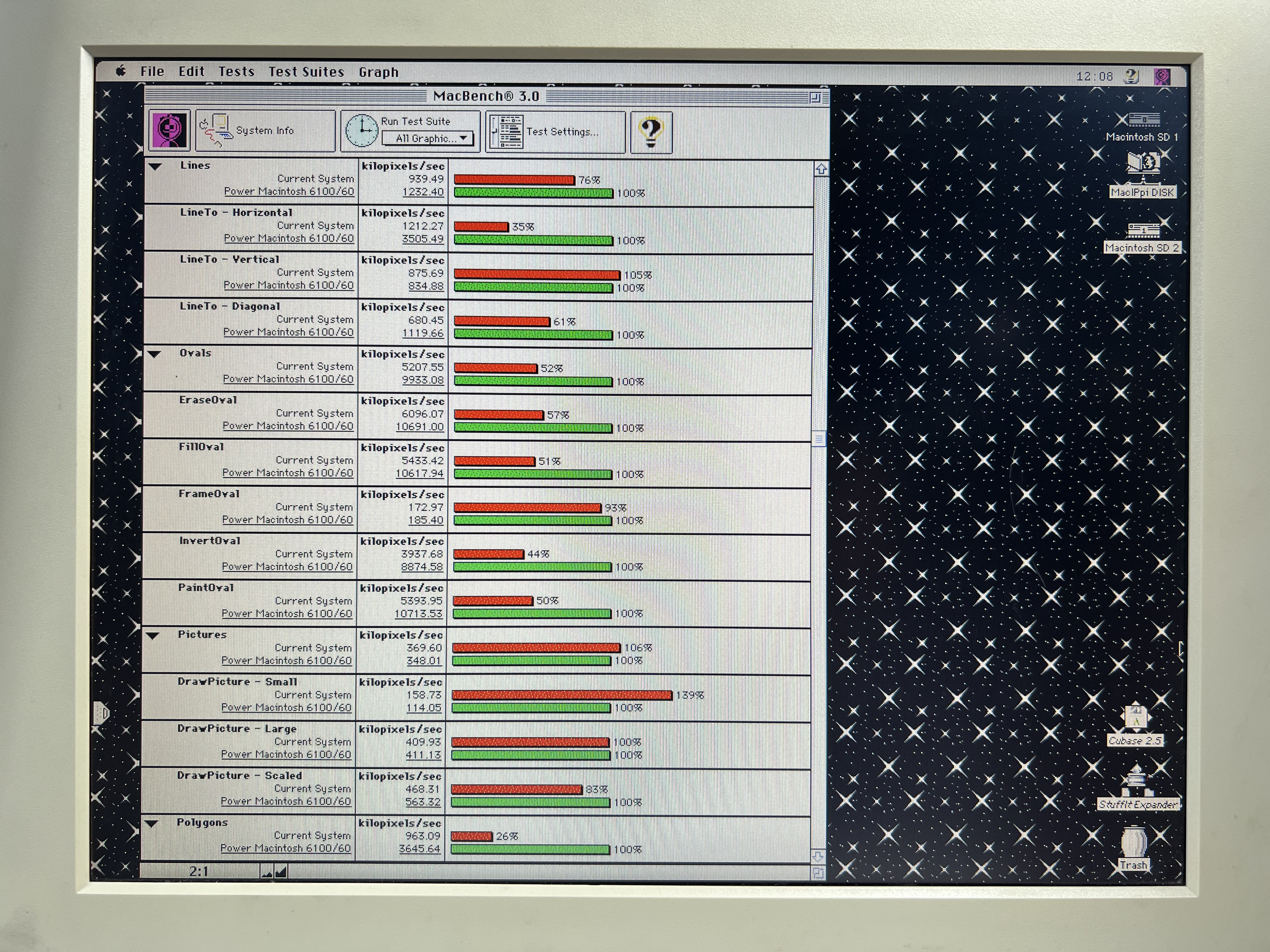This screenshot has height=952, width=1270.
Task: Open System Info from the toolbar
Action: [265, 131]
